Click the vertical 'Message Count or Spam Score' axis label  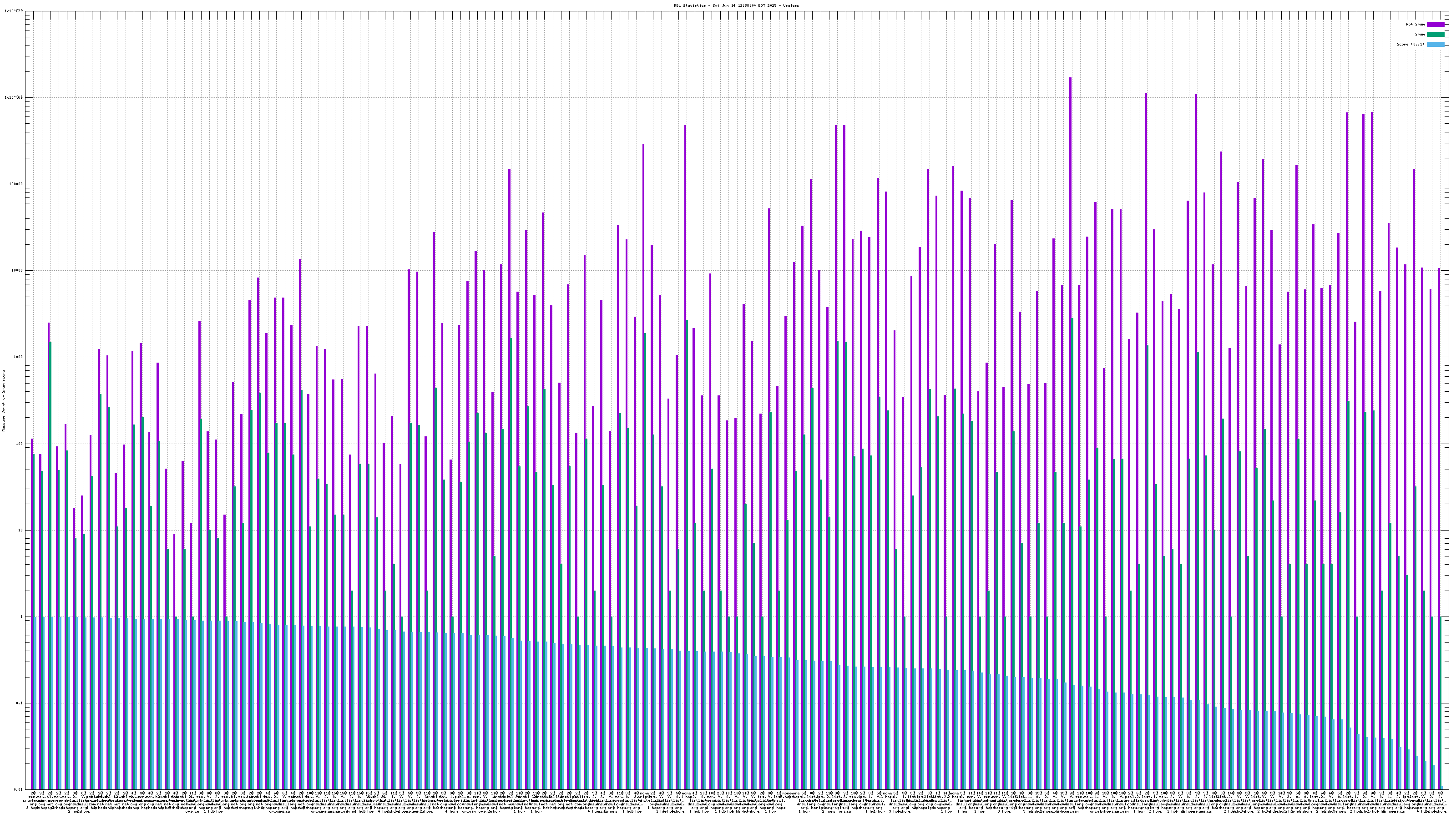click(x=3, y=401)
